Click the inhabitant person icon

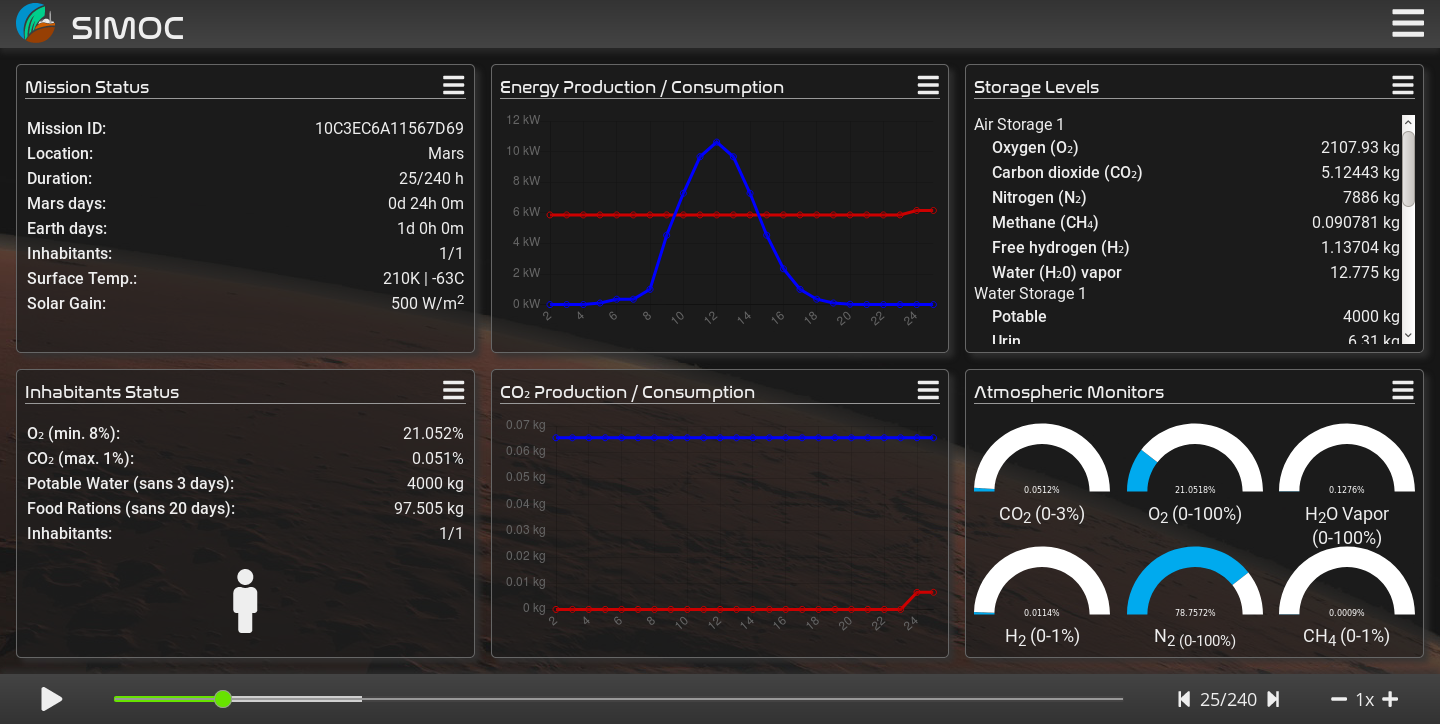[245, 601]
